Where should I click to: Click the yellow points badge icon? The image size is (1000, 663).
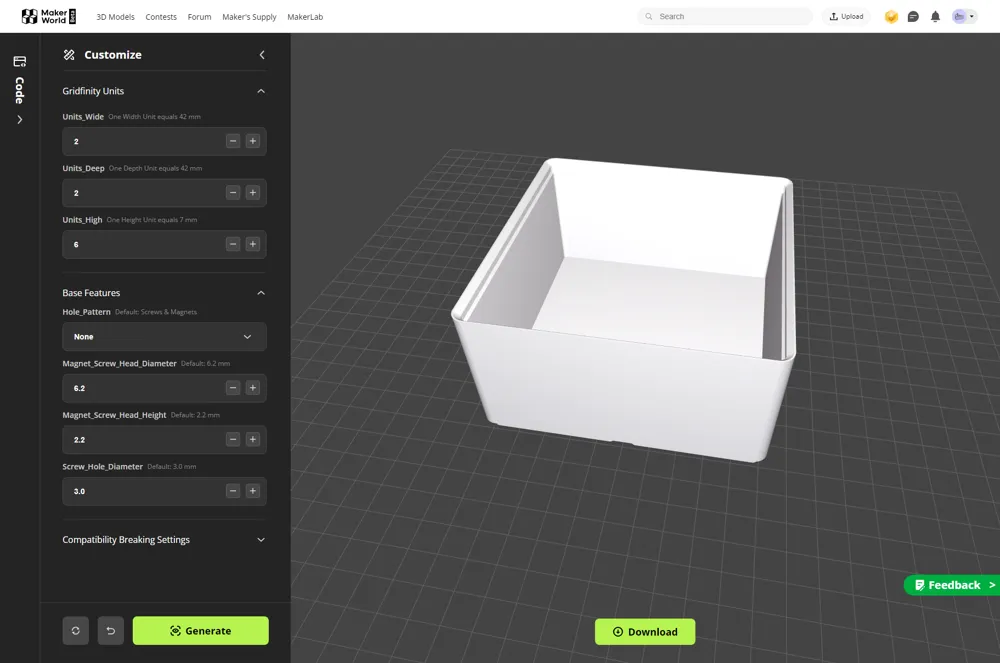891,17
